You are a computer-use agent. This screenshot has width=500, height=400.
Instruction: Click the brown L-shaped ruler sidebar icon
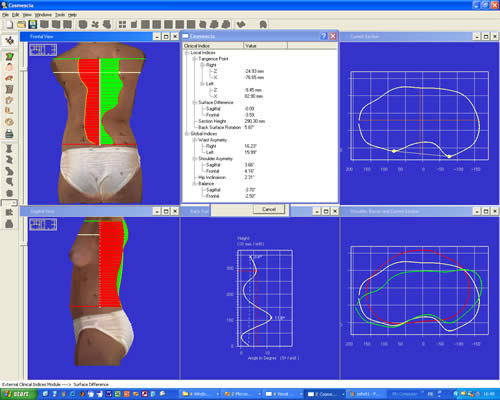[x=9, y=111]
